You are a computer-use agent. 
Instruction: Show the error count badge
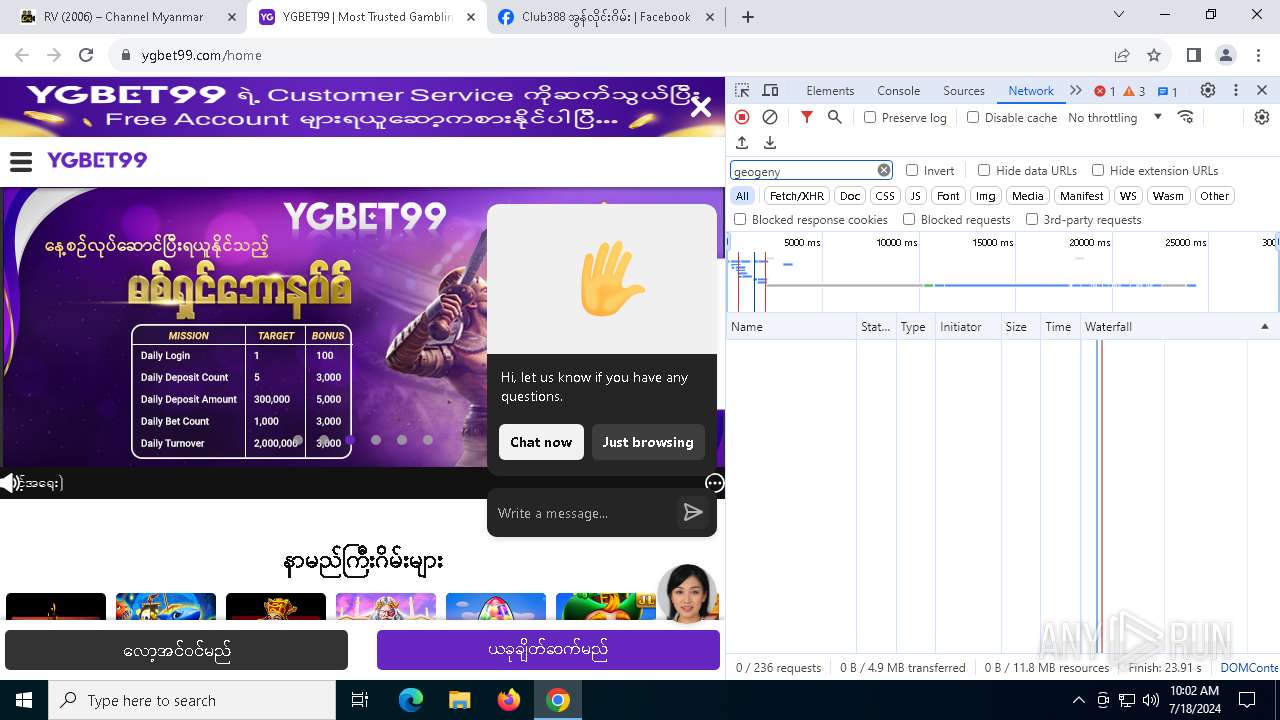1105,91
